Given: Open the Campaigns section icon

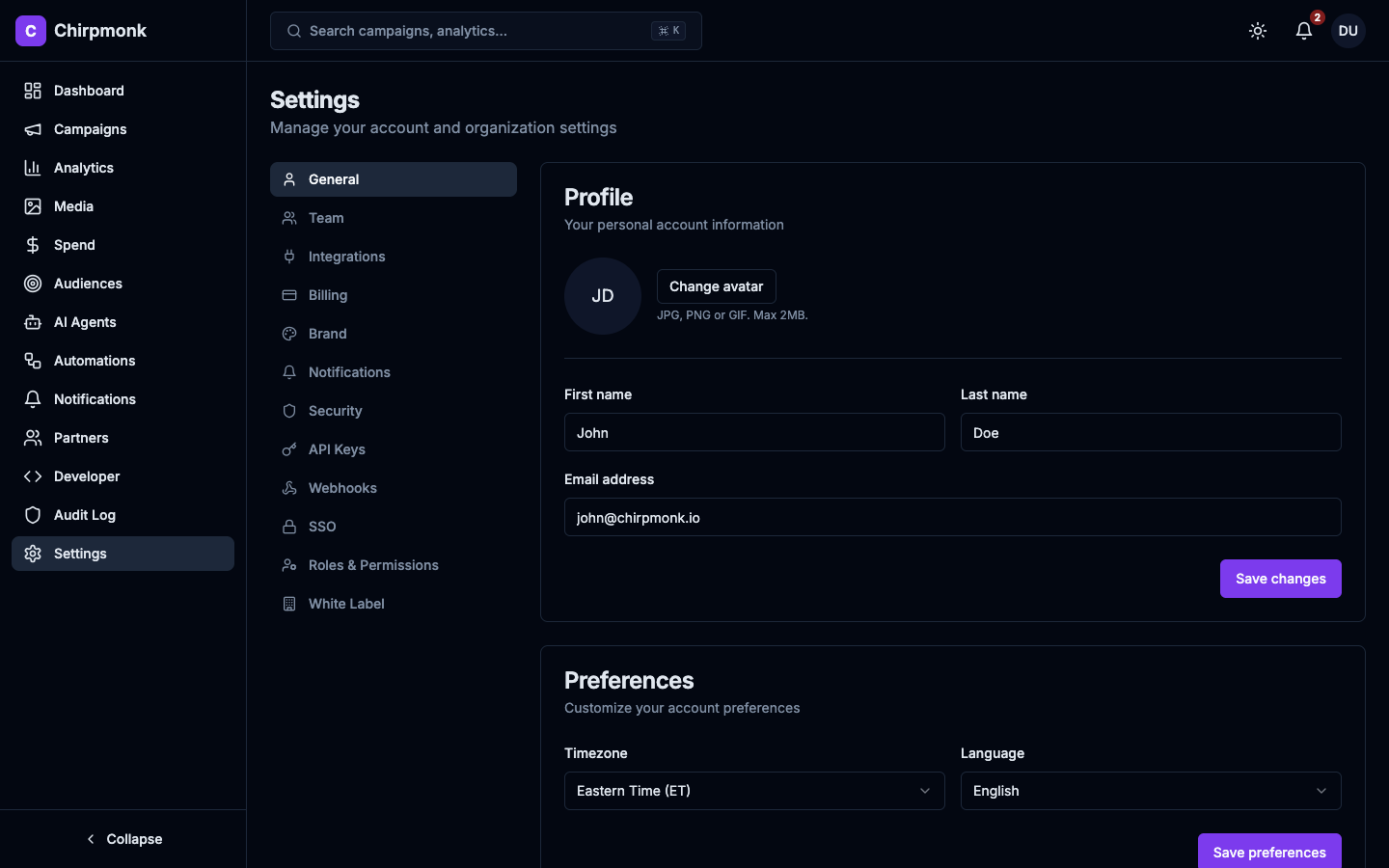Looking at the screenshot, I should (x=32, y=129).
